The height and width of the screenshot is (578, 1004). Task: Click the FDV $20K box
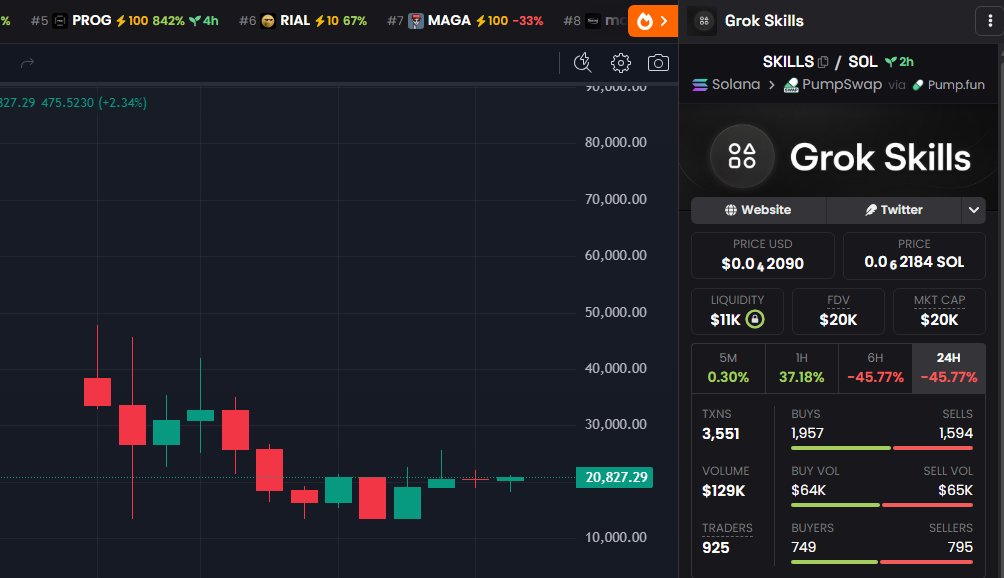point(838,312)
